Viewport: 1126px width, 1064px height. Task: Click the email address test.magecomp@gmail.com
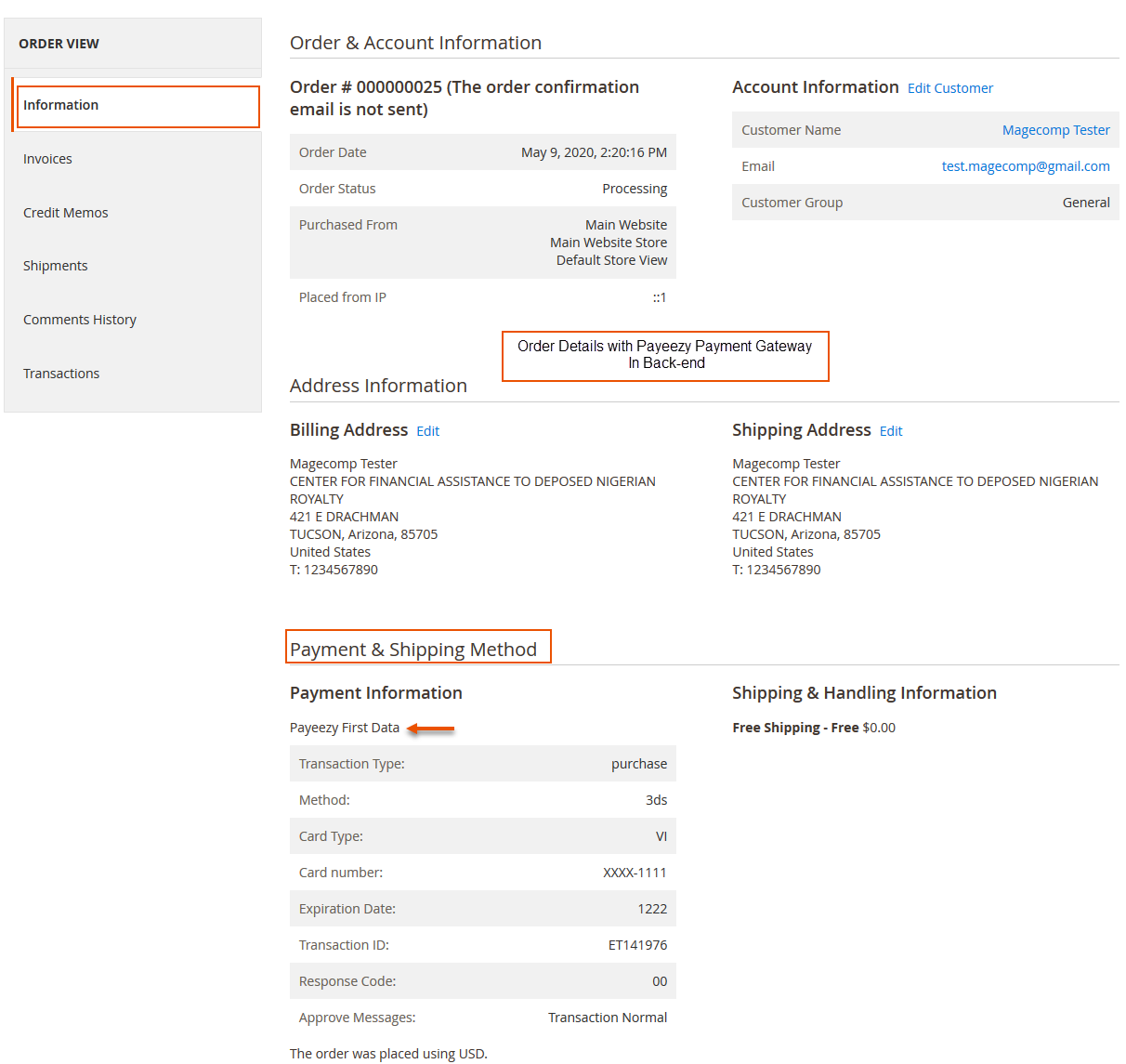point(1025,165)
